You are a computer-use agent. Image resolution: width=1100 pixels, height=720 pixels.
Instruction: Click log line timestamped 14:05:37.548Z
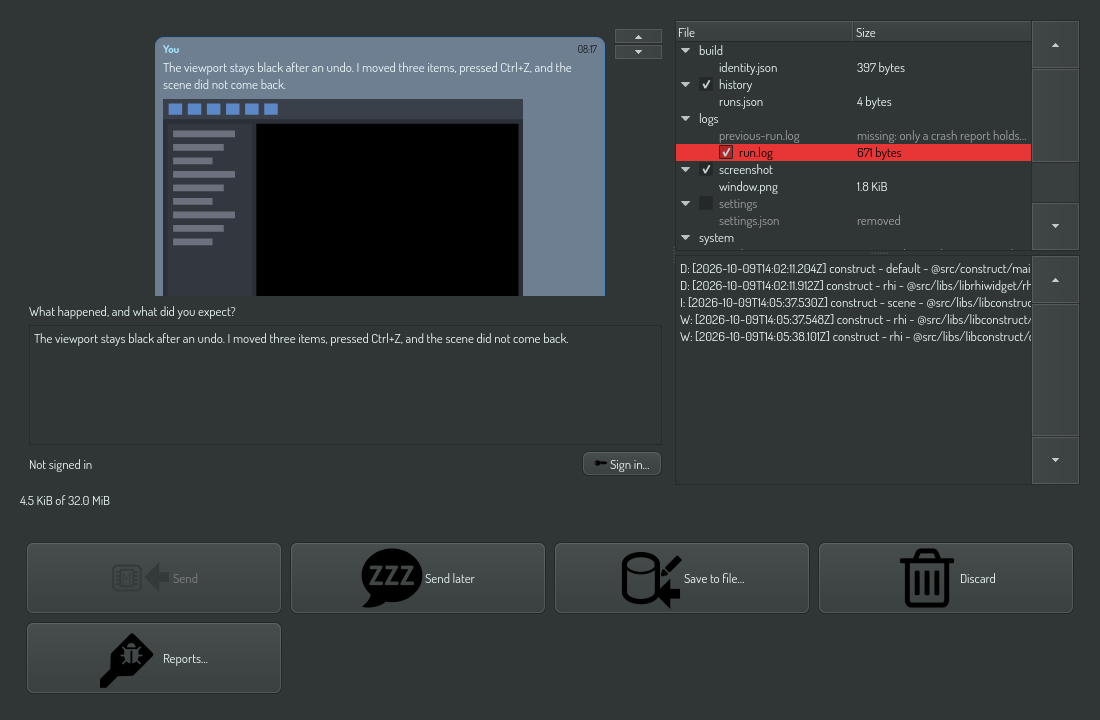[x=854, y=320]
